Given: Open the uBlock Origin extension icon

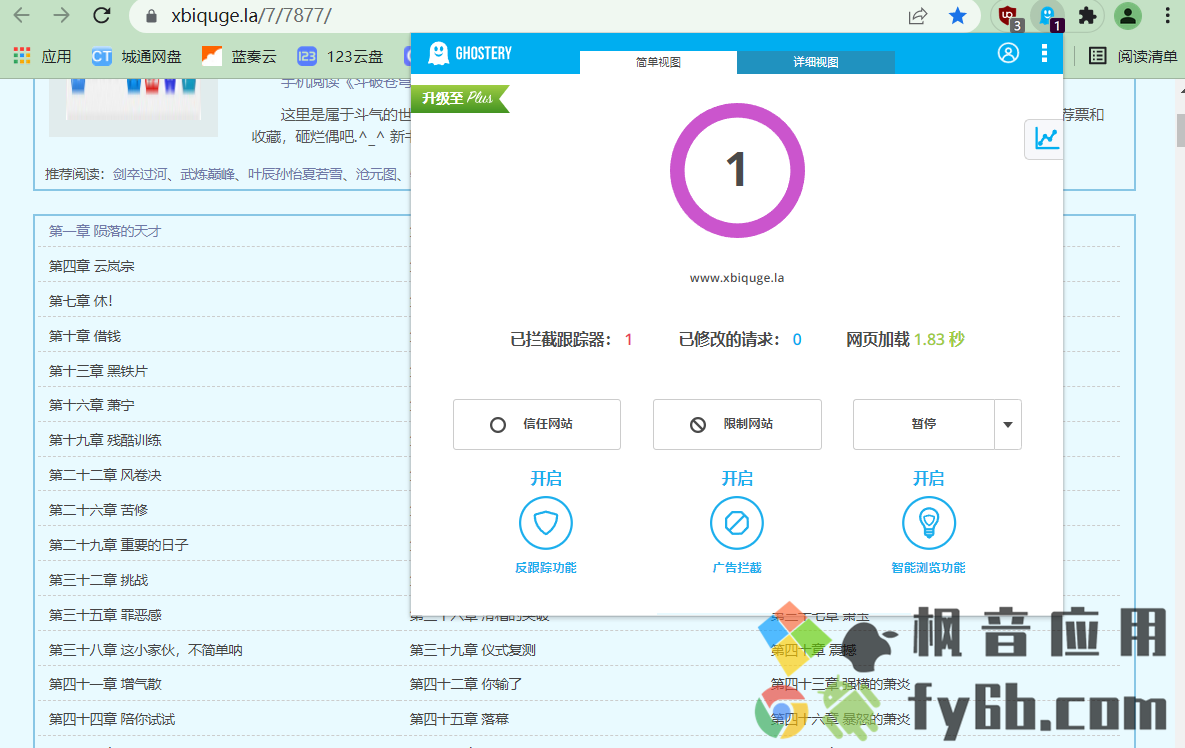Looking at the screenshot, I should point(1010,17).
